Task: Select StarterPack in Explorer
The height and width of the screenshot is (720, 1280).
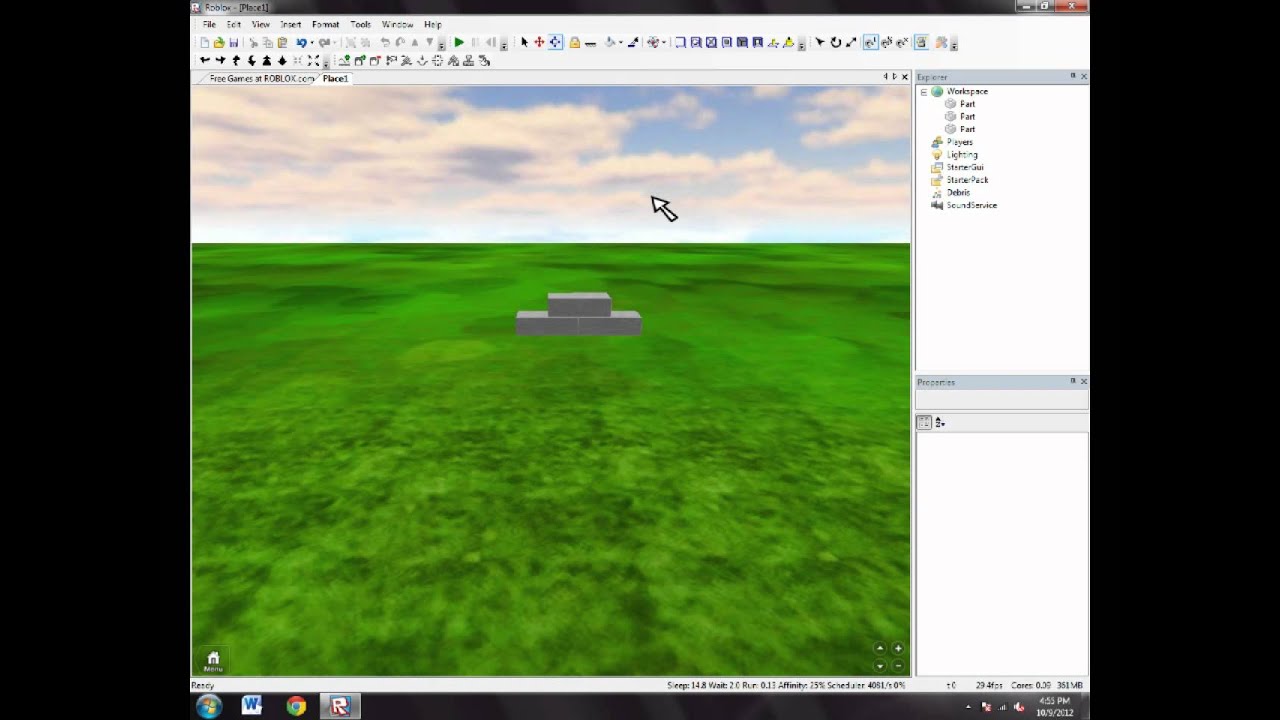Action: click(967, 180)
